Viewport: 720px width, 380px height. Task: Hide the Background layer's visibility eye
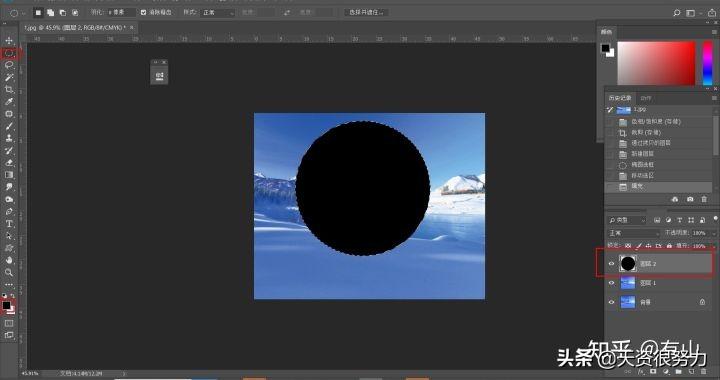pyautogui.click(x=611, y=302)
